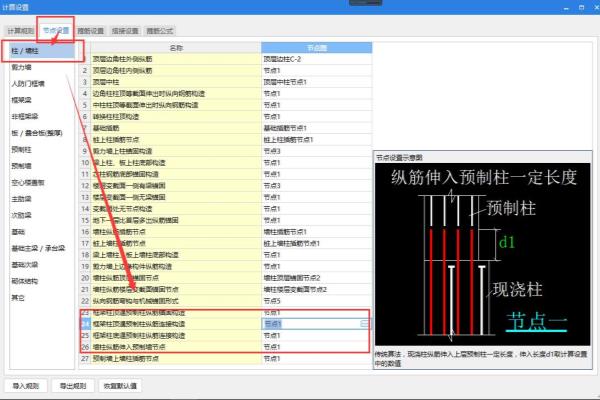Choose 人防门框墙 in the component list
Image resolution: width=600 pixels, height=400 pixels.
click(28, 83)
